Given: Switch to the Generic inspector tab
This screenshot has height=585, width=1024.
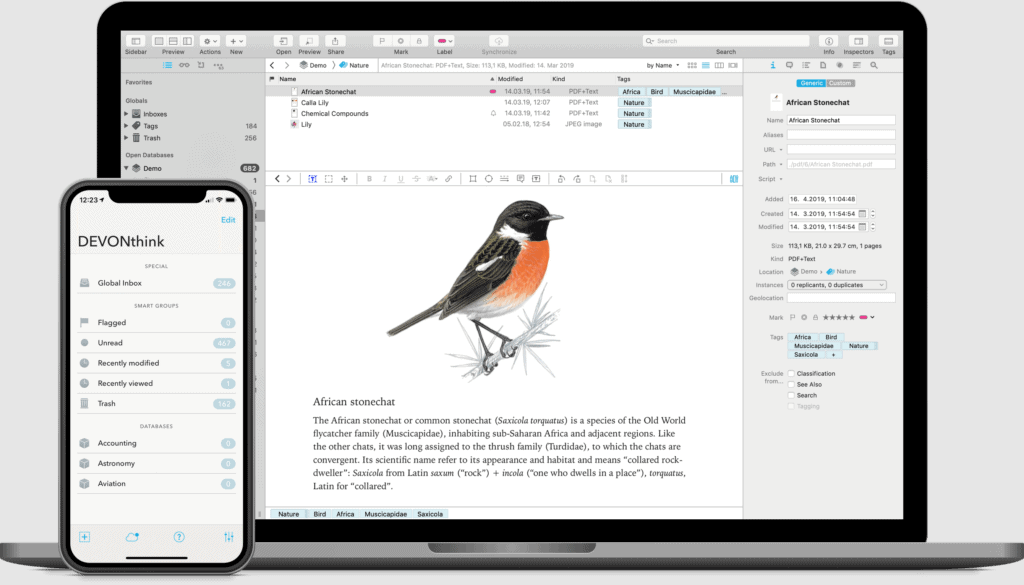Looking at the screenshot, I should pos(811,83).
